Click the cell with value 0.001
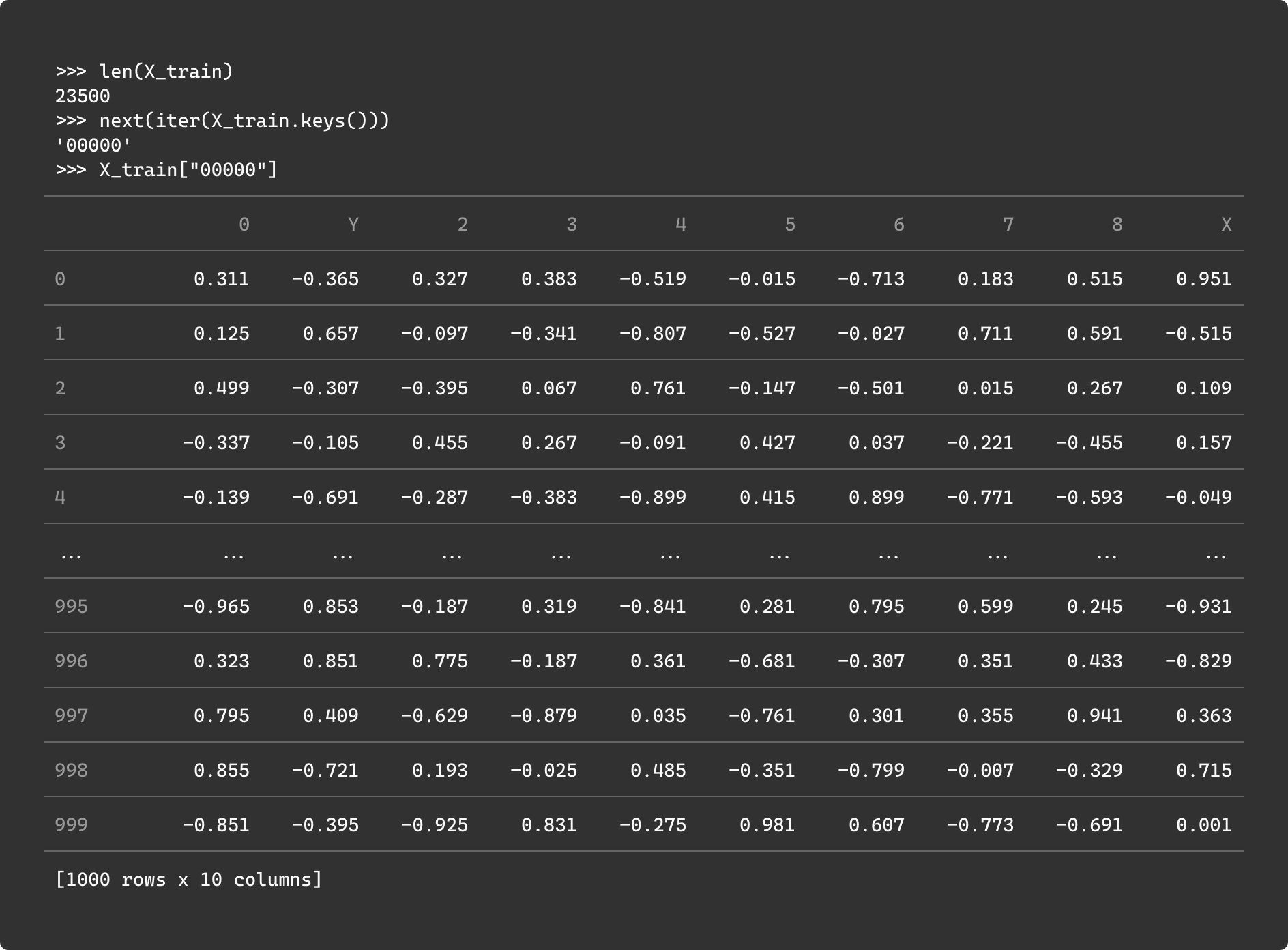 point(1203,825)
